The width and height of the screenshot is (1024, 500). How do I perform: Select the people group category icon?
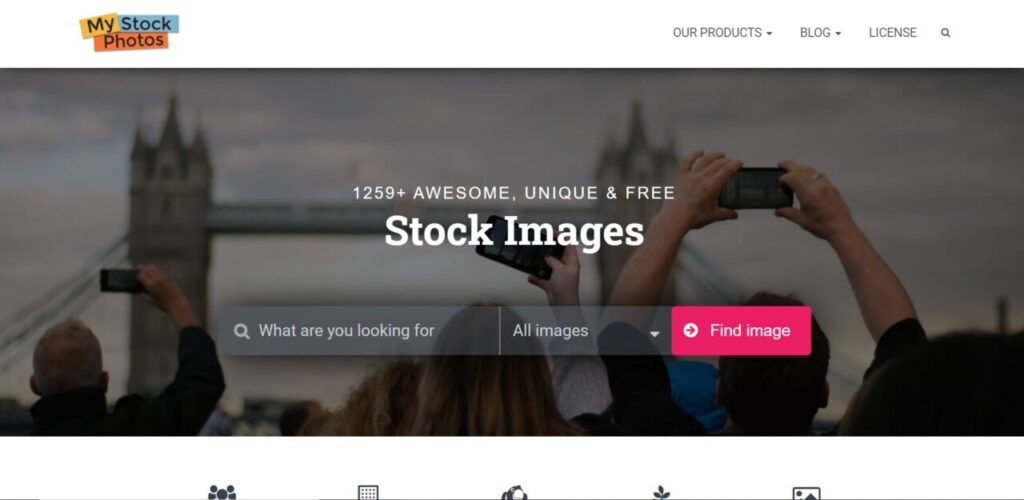[222, 492]
